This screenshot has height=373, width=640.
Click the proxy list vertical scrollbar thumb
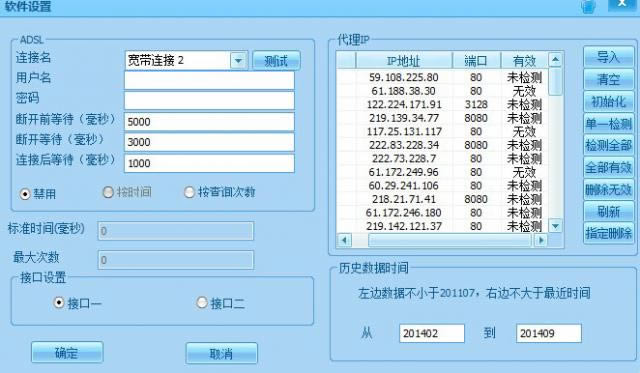pyautogui.click(x=555, y=82)
